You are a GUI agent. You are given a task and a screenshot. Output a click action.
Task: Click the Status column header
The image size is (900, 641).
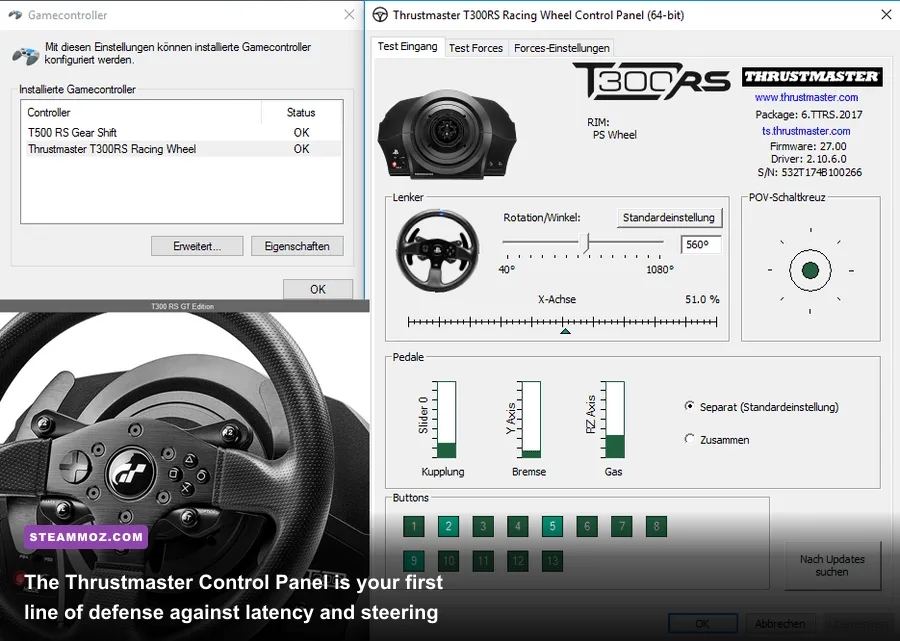click(302, 112)
